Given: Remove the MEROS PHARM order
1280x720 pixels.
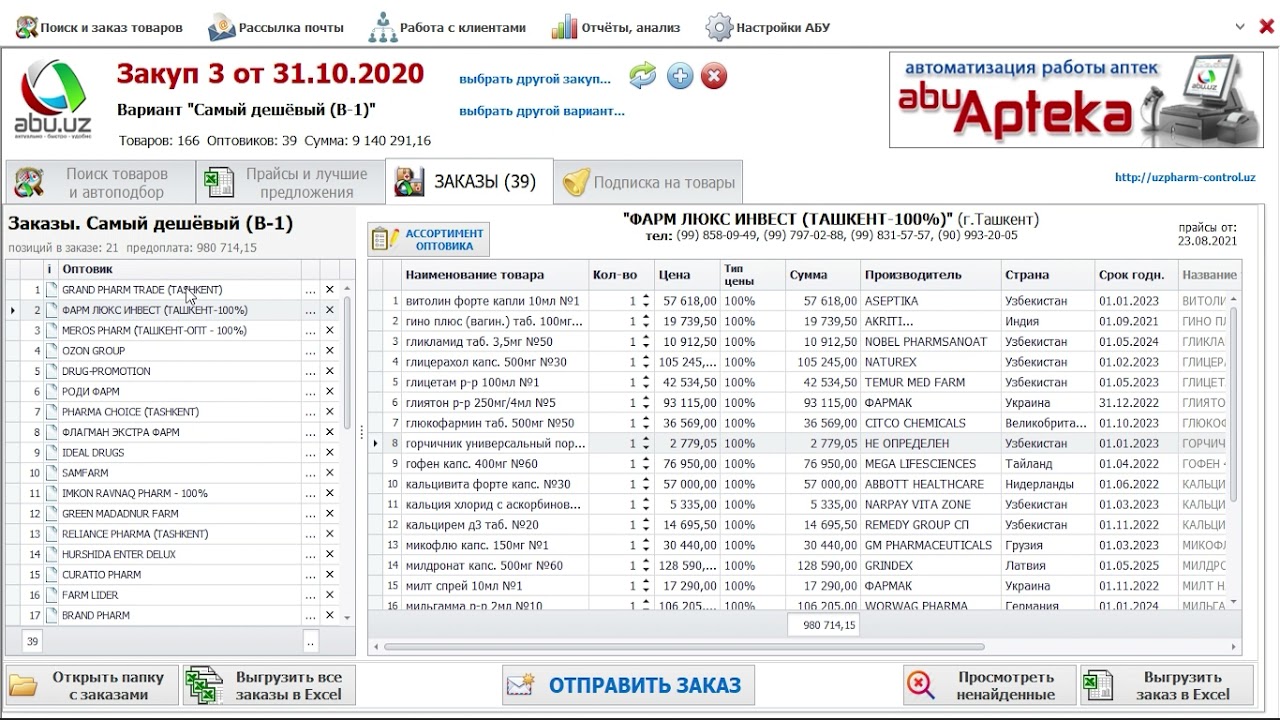Looking at the screenshot, I should pos(329,331).
